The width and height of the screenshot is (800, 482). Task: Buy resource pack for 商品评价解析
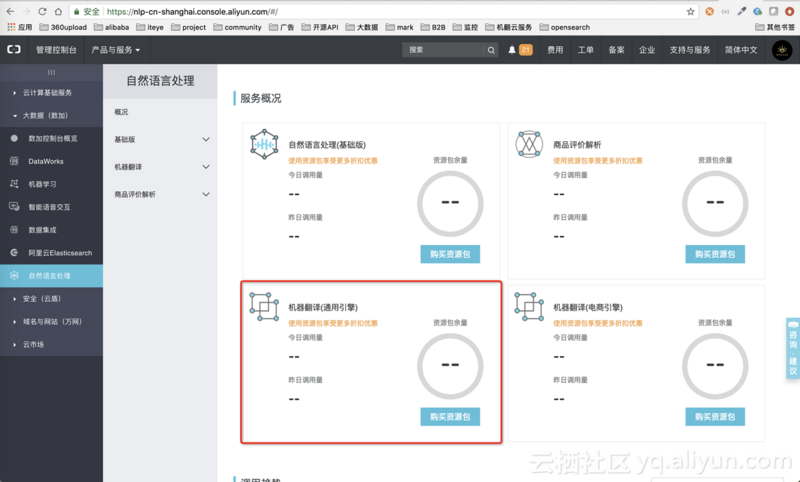click(715, 254)
